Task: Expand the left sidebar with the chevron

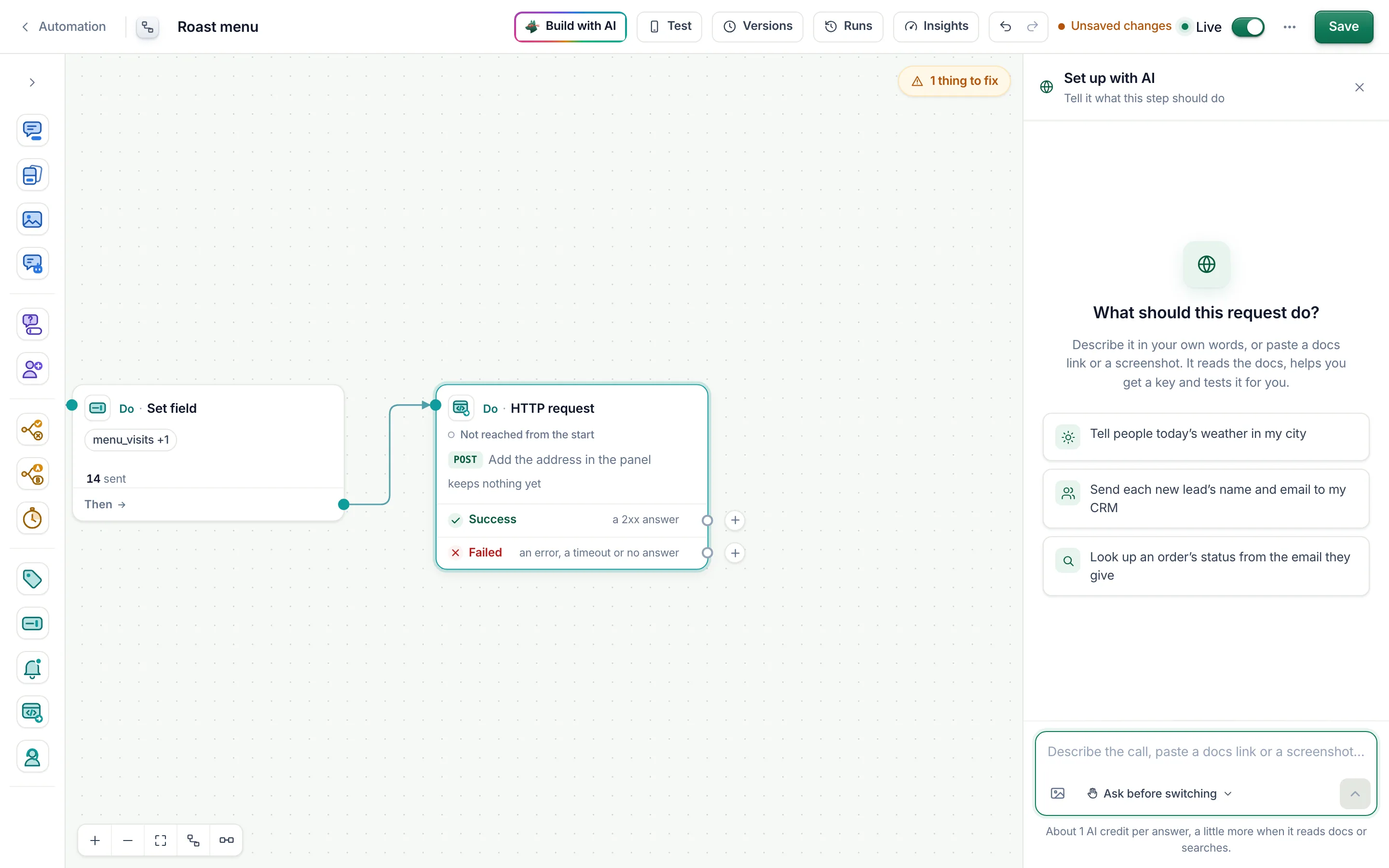Action: point(32,82)
